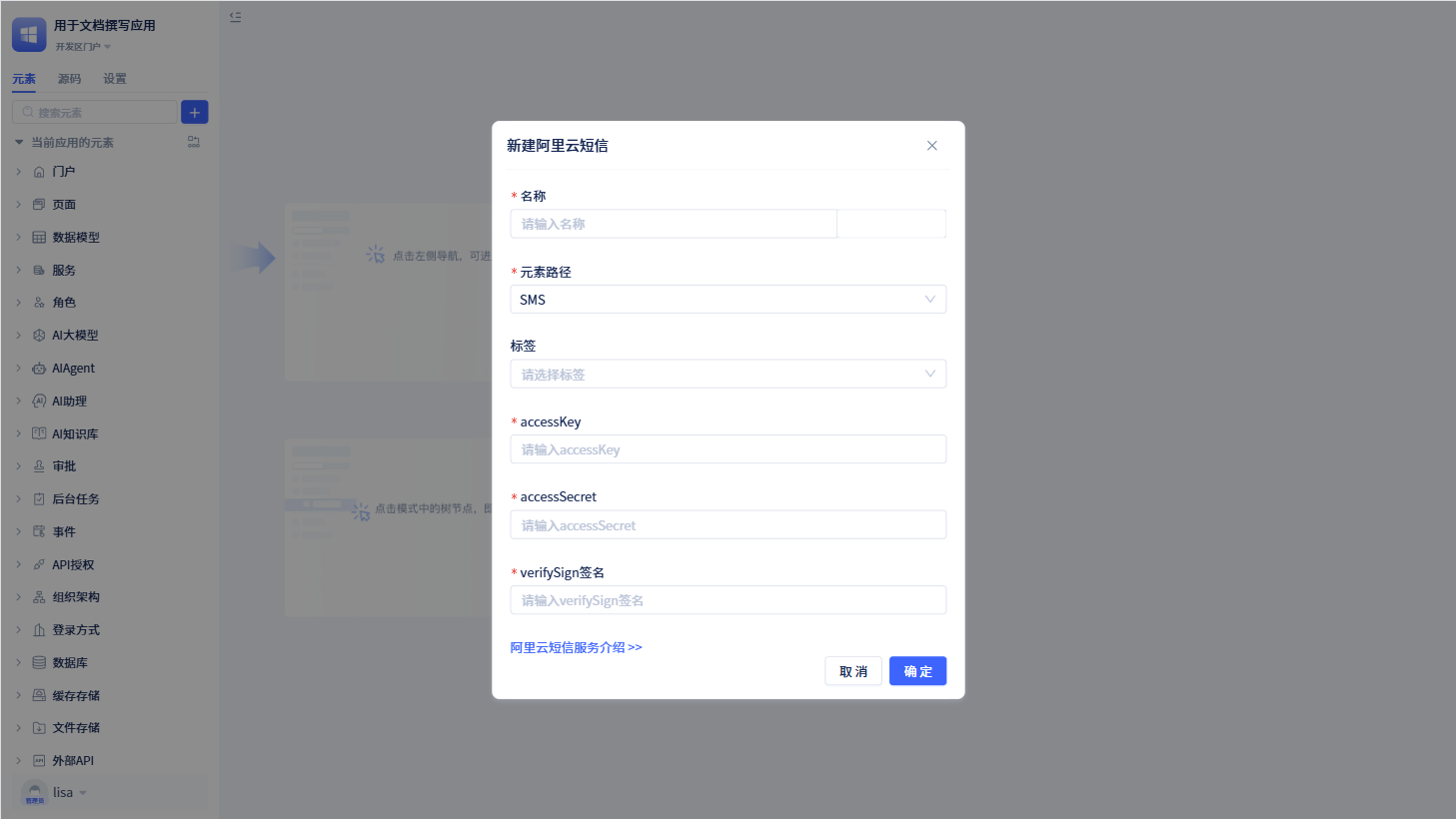Expand the 数据库 tree node chevron
1456x819 pixels.
[19, 663]
